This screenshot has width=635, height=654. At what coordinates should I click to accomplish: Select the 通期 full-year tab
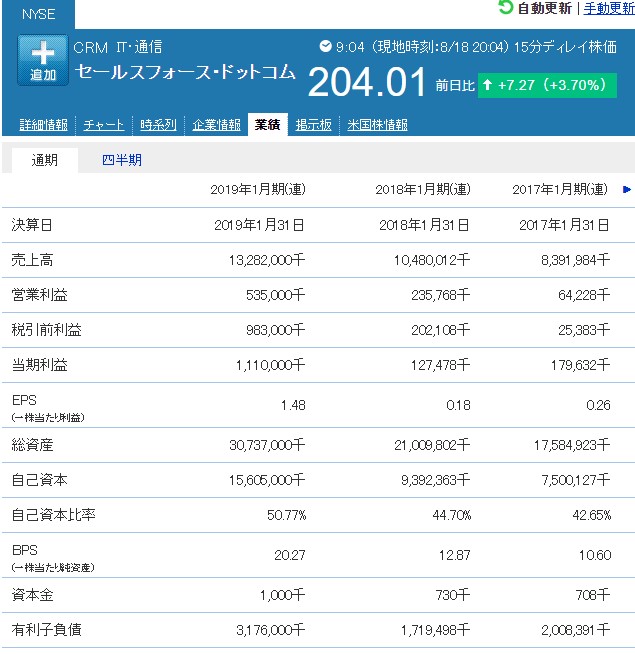coord(45,160)
